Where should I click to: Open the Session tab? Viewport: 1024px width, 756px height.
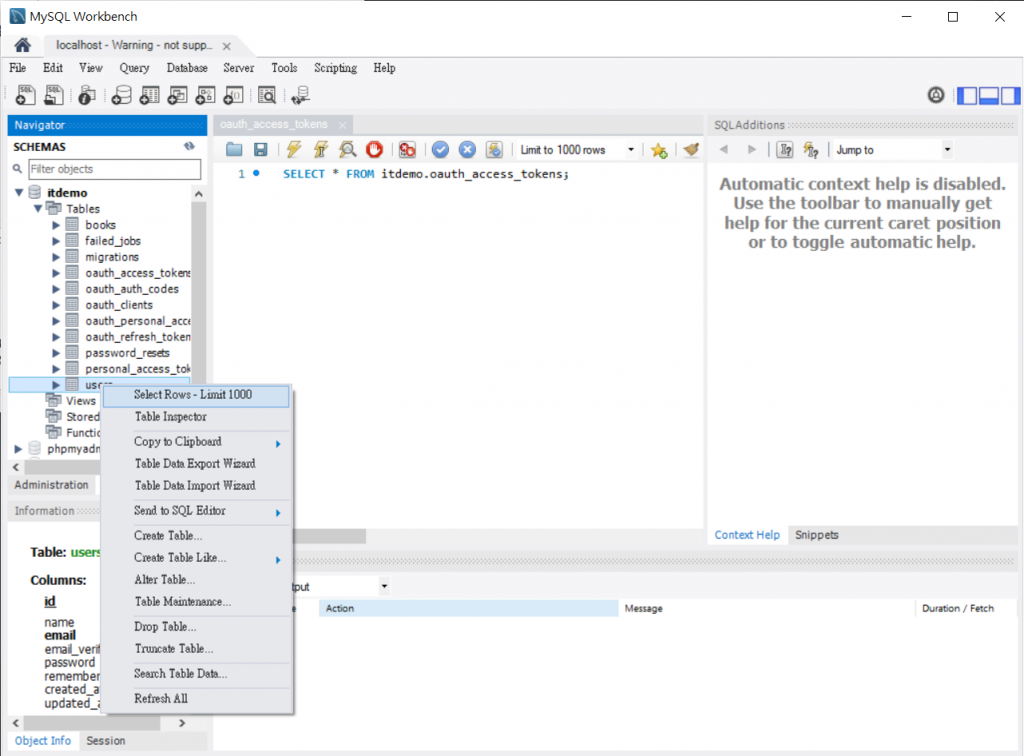click(106, 740)
